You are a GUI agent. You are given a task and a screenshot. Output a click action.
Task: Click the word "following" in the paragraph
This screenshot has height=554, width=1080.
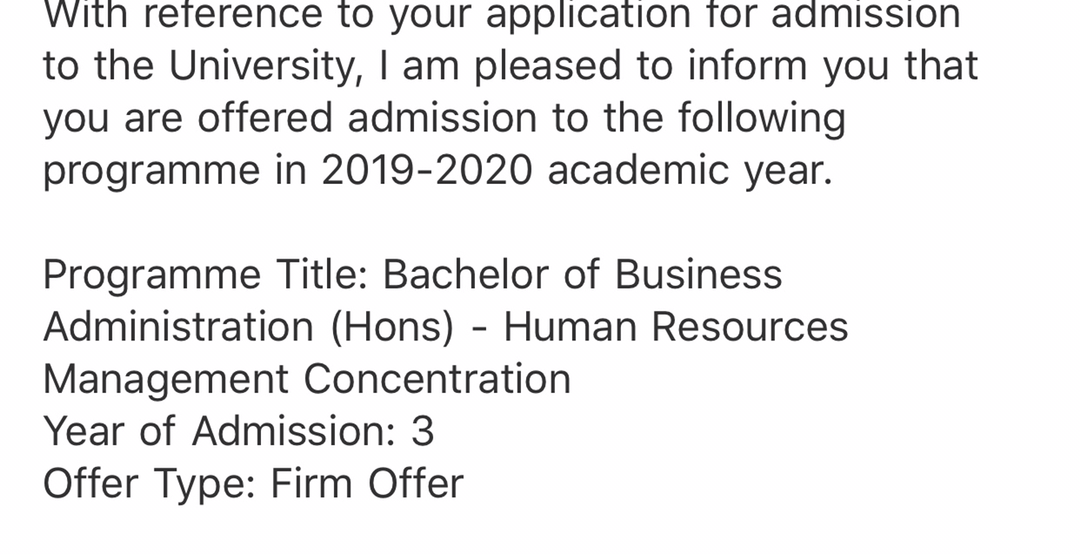click(762, 119)
